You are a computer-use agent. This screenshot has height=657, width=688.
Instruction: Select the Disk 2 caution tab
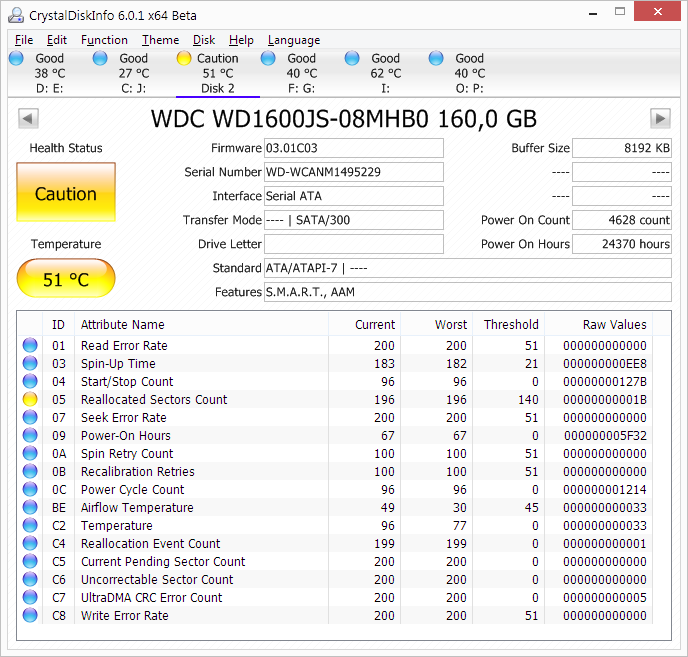[218, 73]
